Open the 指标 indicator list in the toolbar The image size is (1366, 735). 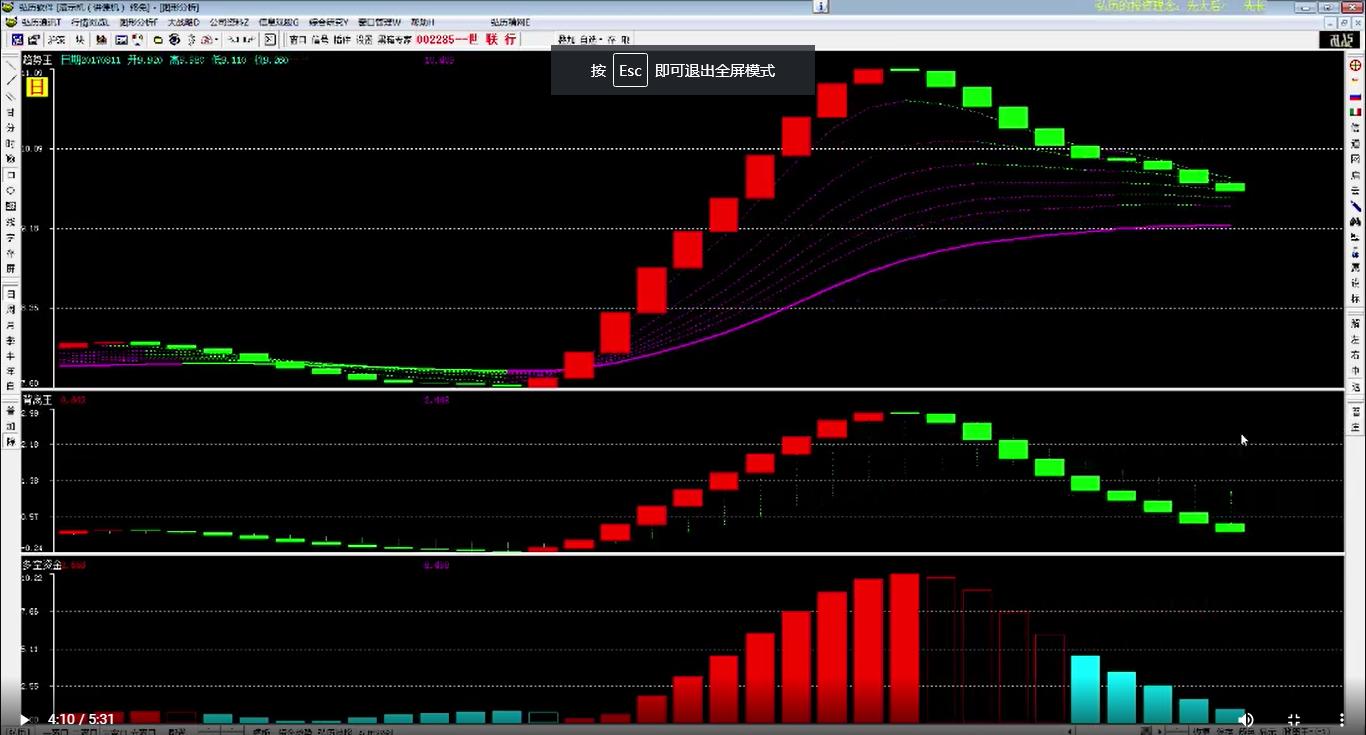point(342,40)
